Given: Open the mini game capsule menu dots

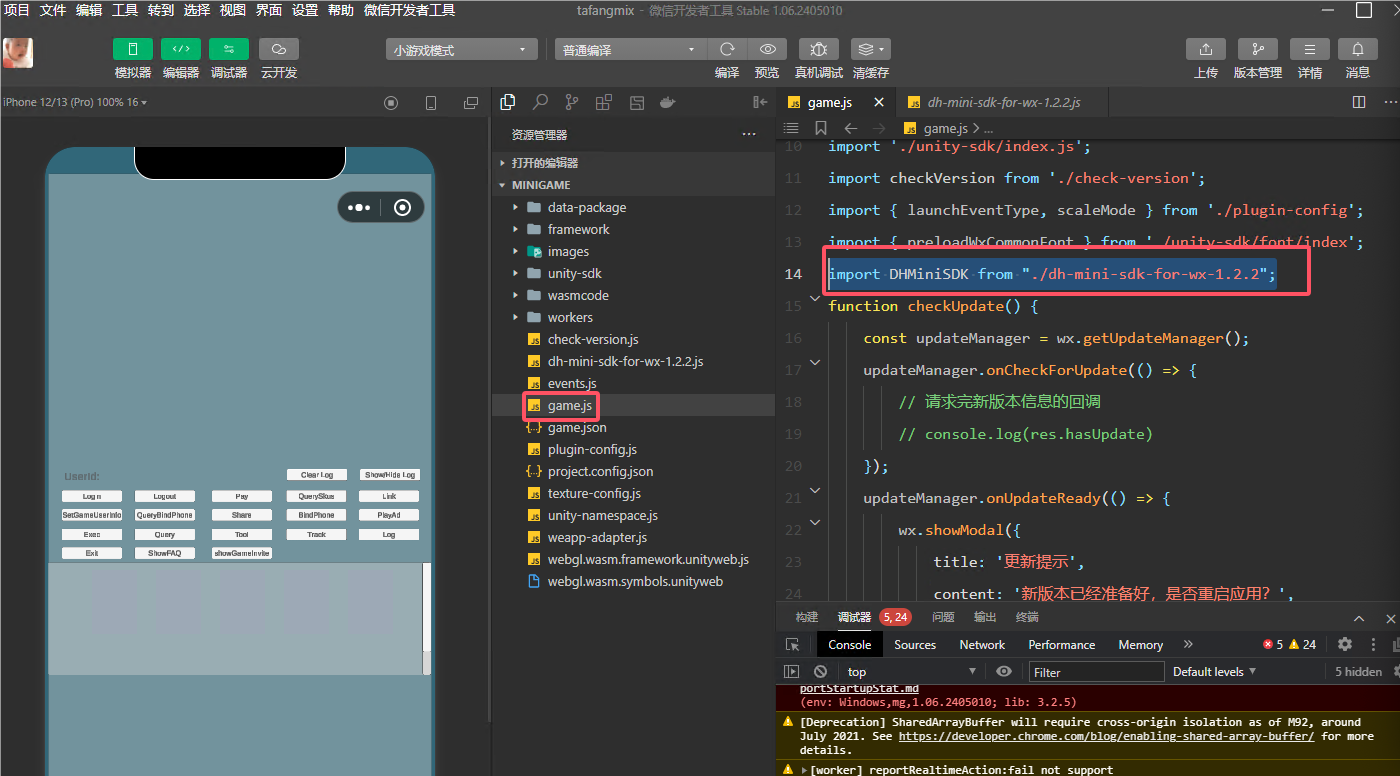Looking at the screenshot, I should pos(359,207).
